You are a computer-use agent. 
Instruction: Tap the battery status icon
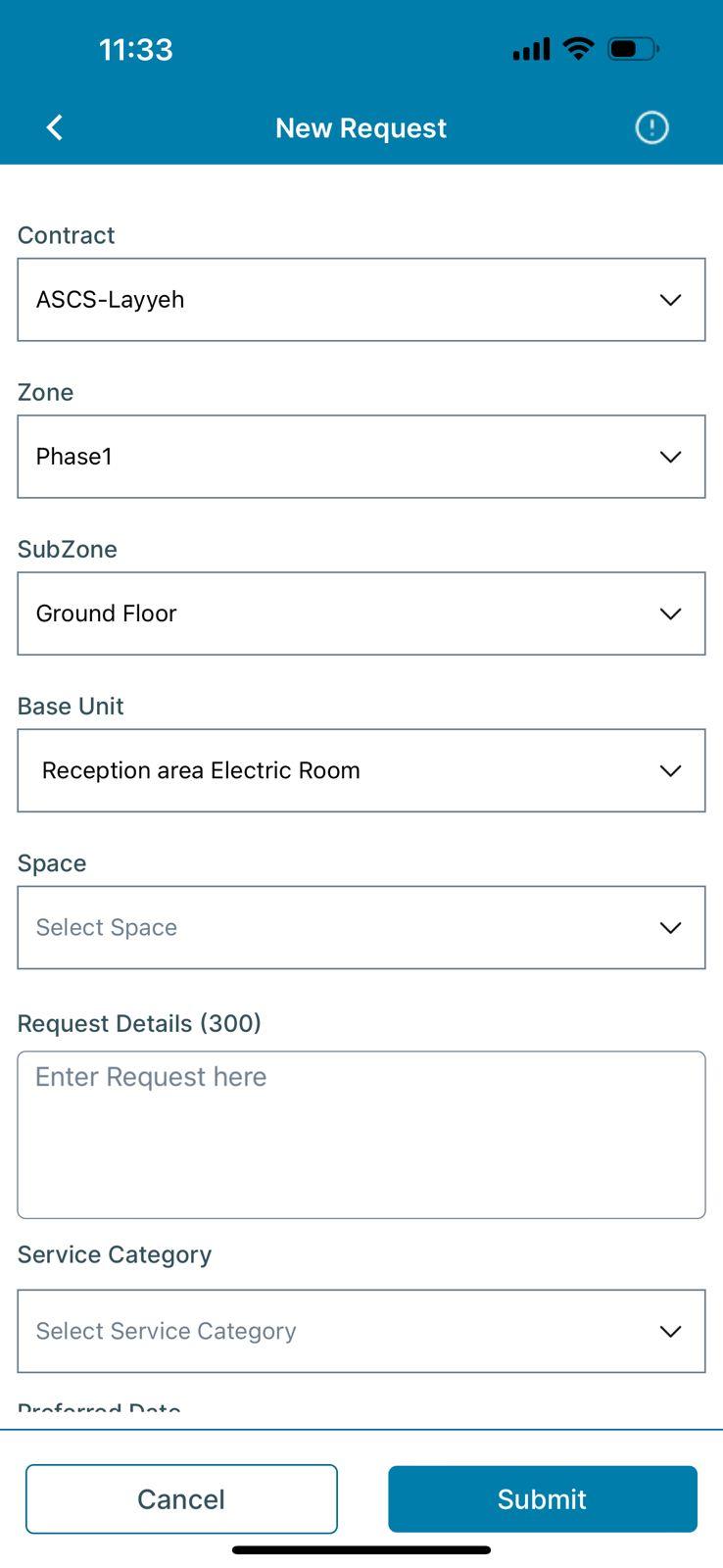(x=633, y=48)
